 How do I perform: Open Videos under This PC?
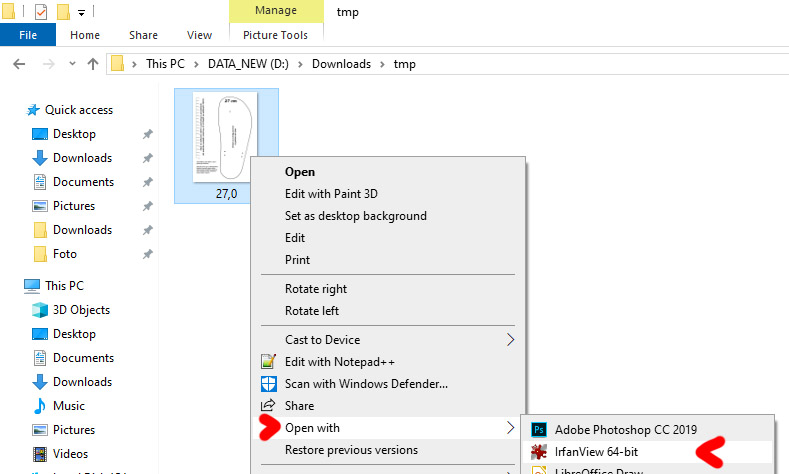click(x=70, y=453)
